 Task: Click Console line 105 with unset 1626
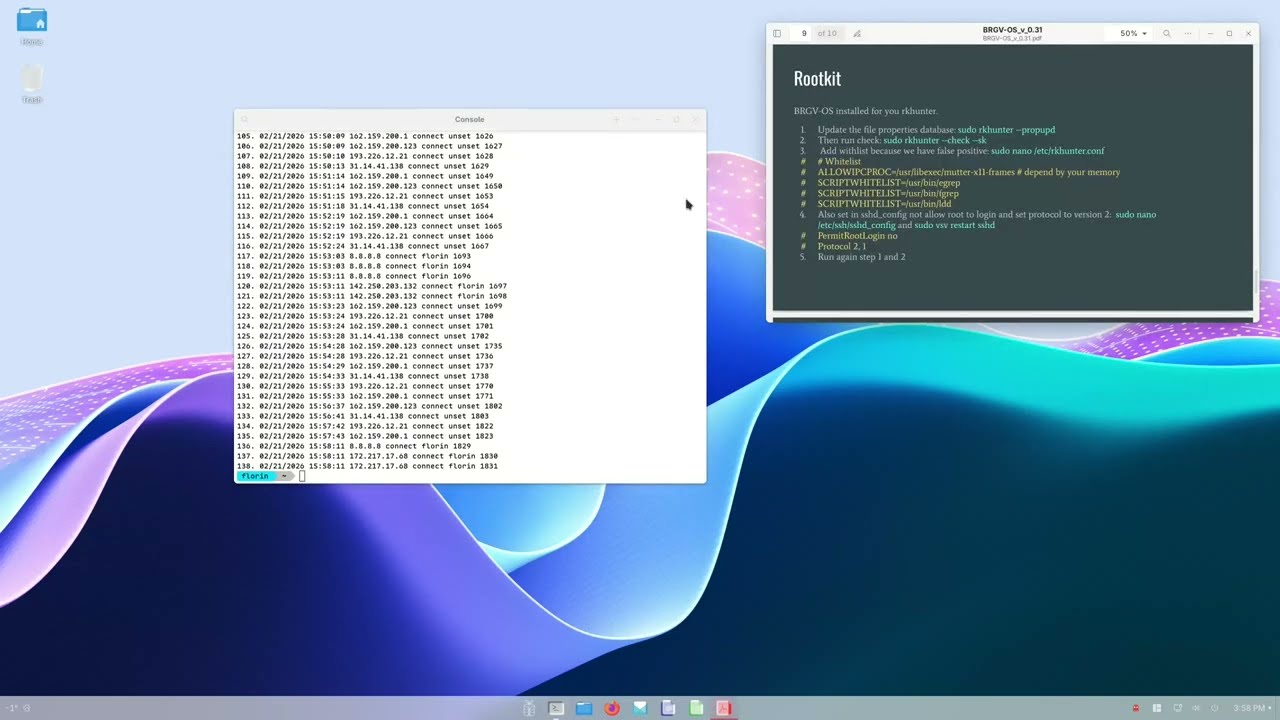pyautogui.click(x=365, y=136)
